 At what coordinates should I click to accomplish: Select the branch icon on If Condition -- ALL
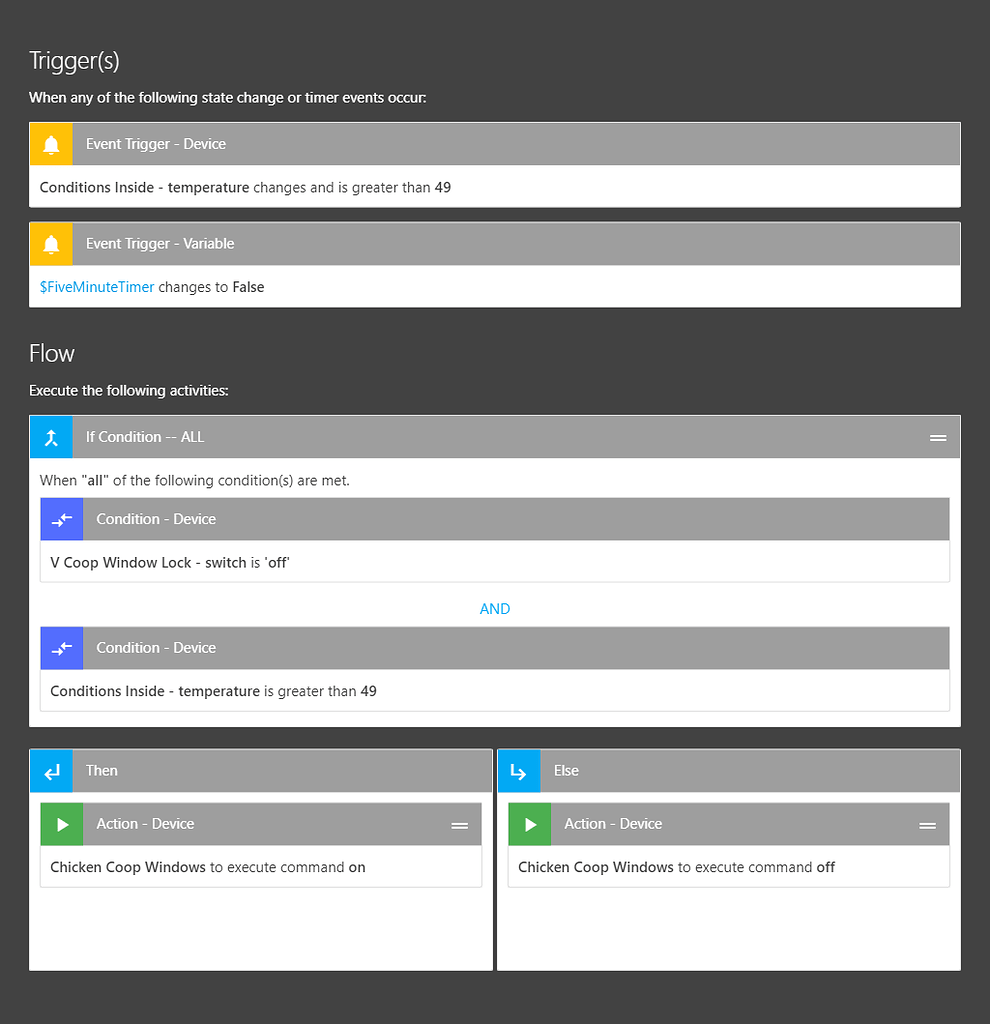tap(51, 436)
